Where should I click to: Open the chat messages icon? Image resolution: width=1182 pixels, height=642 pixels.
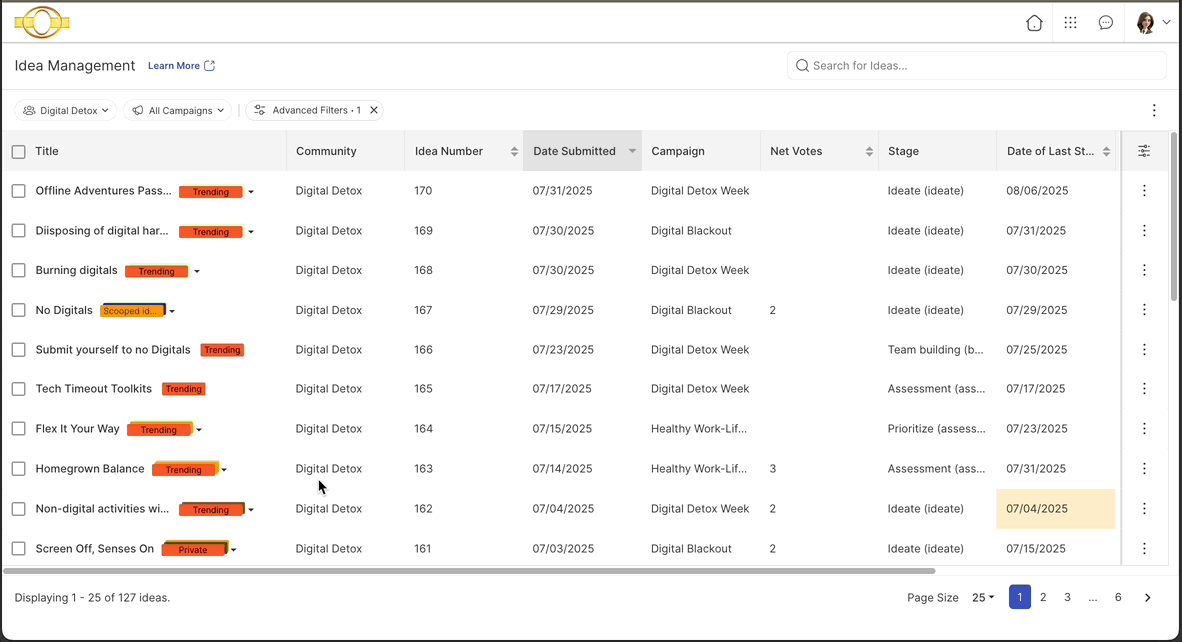click(x=1106, y=23)
